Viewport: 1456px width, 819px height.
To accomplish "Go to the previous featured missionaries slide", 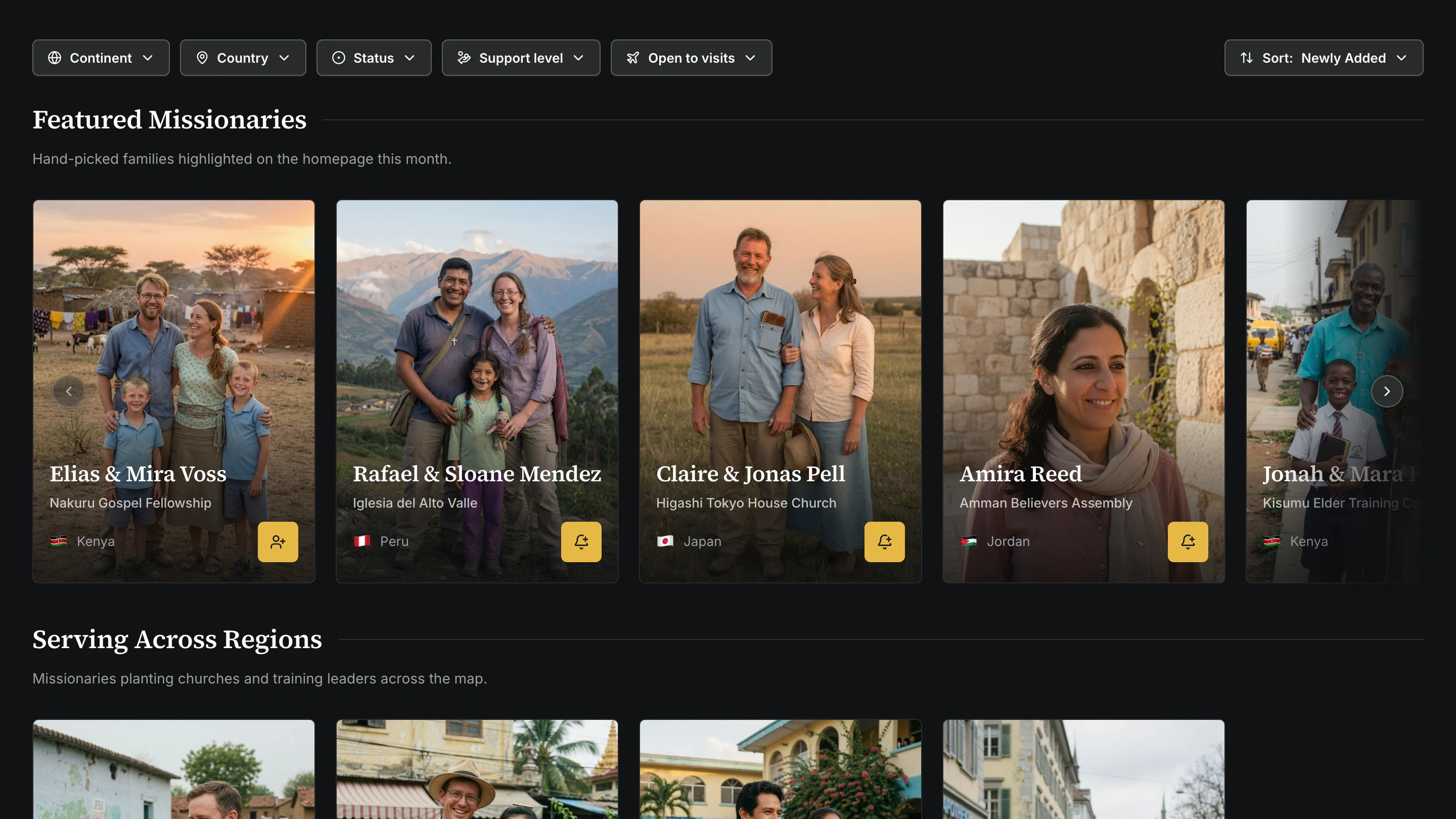I will [x=68, y=391].
